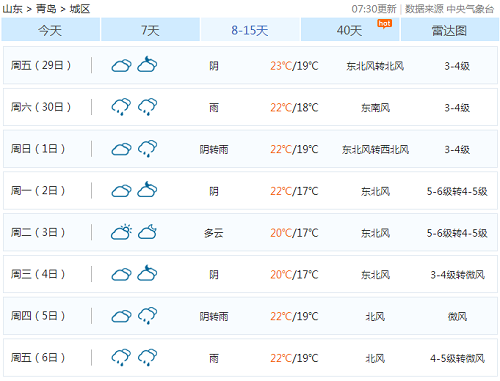Viewport: 500px width, 381px height.
Task: Click the hot badge on the 40天 tab
Action: point(384,24)
